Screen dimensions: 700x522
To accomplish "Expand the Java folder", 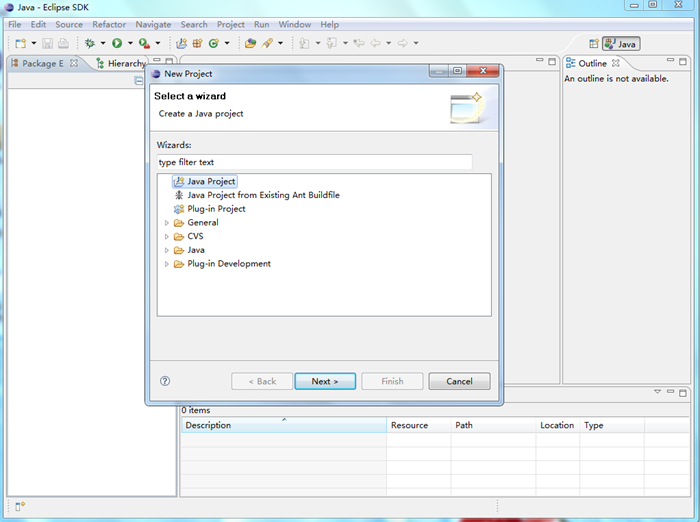I will pyautogui.click(x=167, y=251).
